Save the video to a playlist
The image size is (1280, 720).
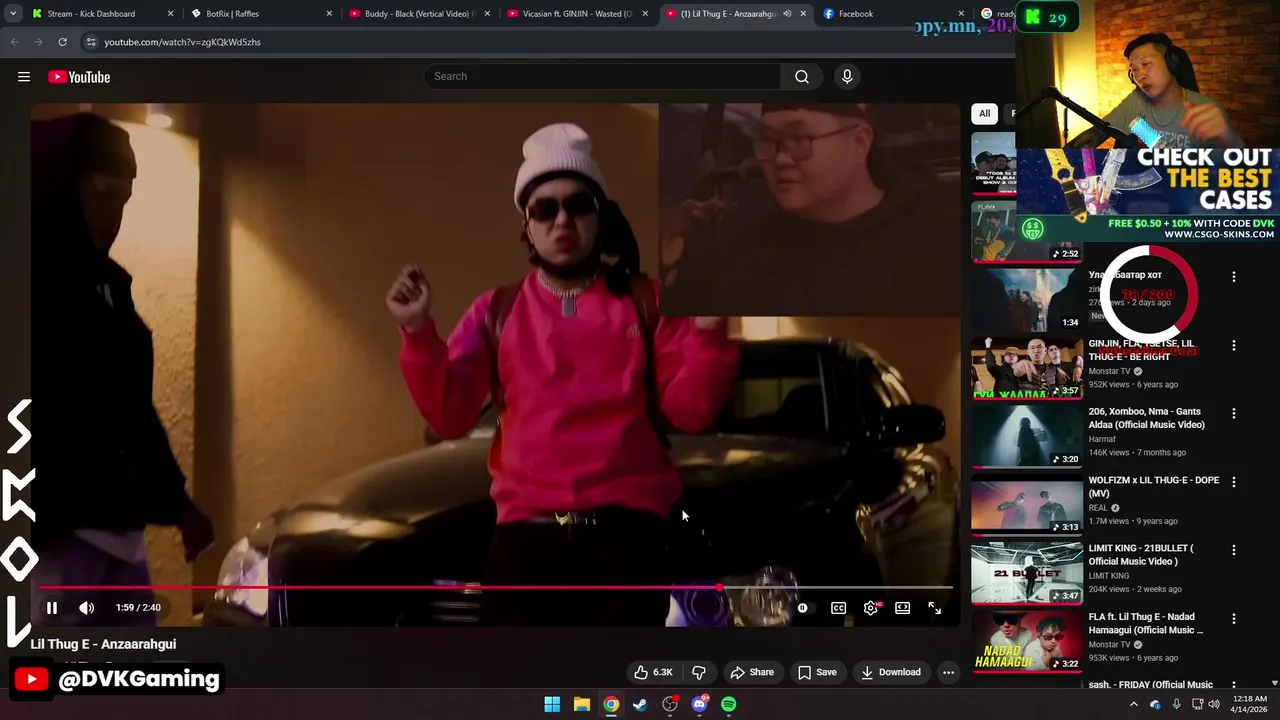(x=816, y=672)
